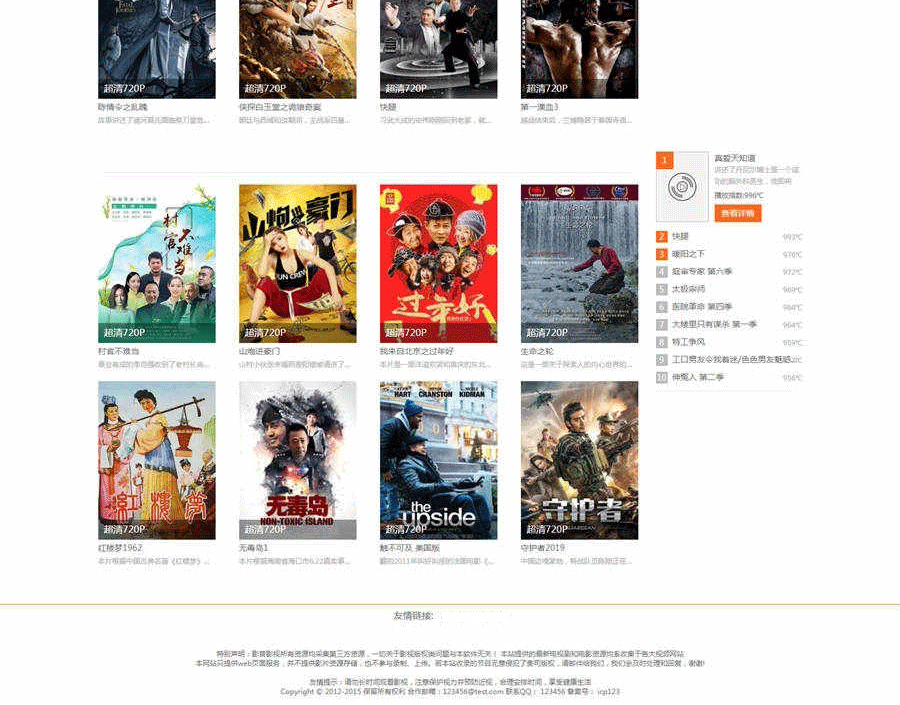The image size is (900, 705).
Task: Open the 村官不难当 movie poster
Action: pos(157,264)
